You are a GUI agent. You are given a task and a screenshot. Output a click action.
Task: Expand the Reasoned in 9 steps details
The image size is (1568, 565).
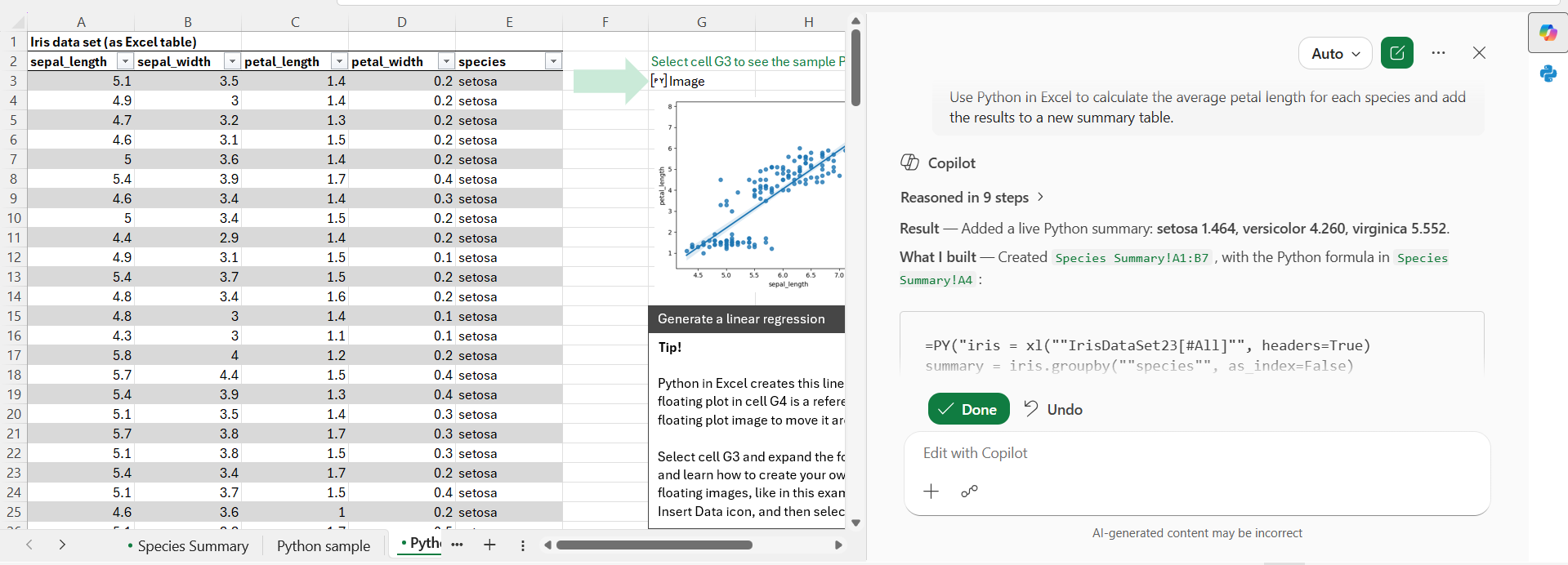point(972,198)
